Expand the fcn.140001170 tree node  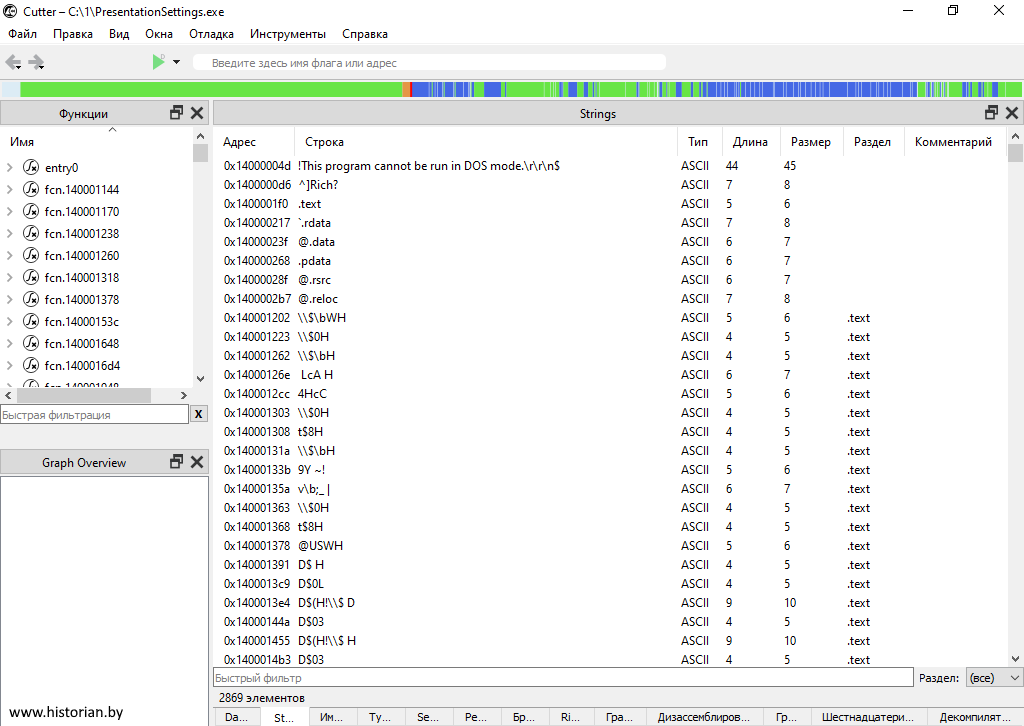(x=10, y=212)
